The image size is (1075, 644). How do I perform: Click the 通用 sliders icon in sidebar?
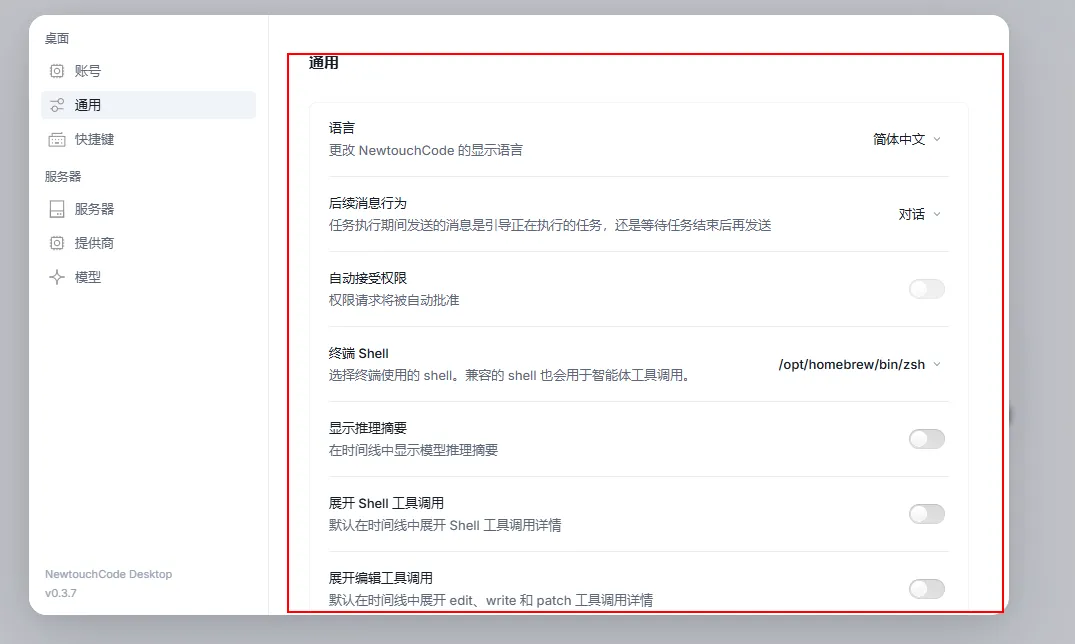pos(57,105)
